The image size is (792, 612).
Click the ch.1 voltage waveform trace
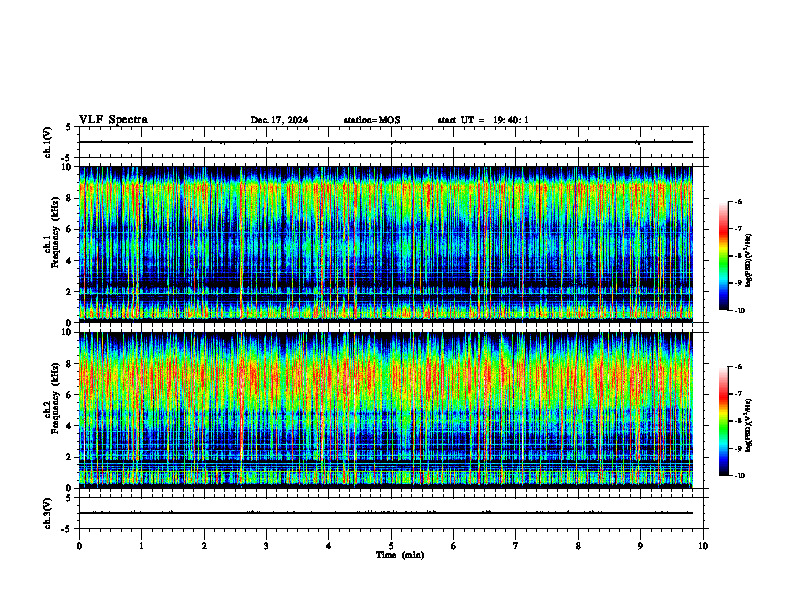tap(385, 142)
